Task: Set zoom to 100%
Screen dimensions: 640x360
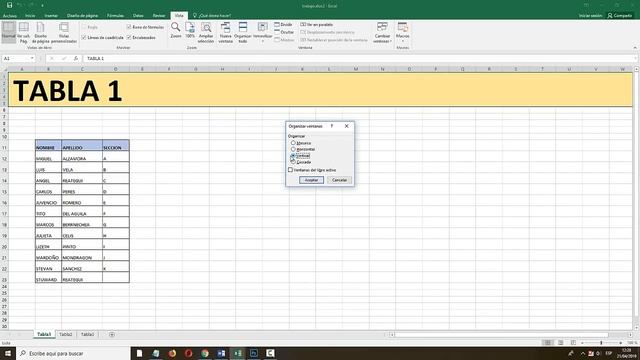Action: click(190, 31)
